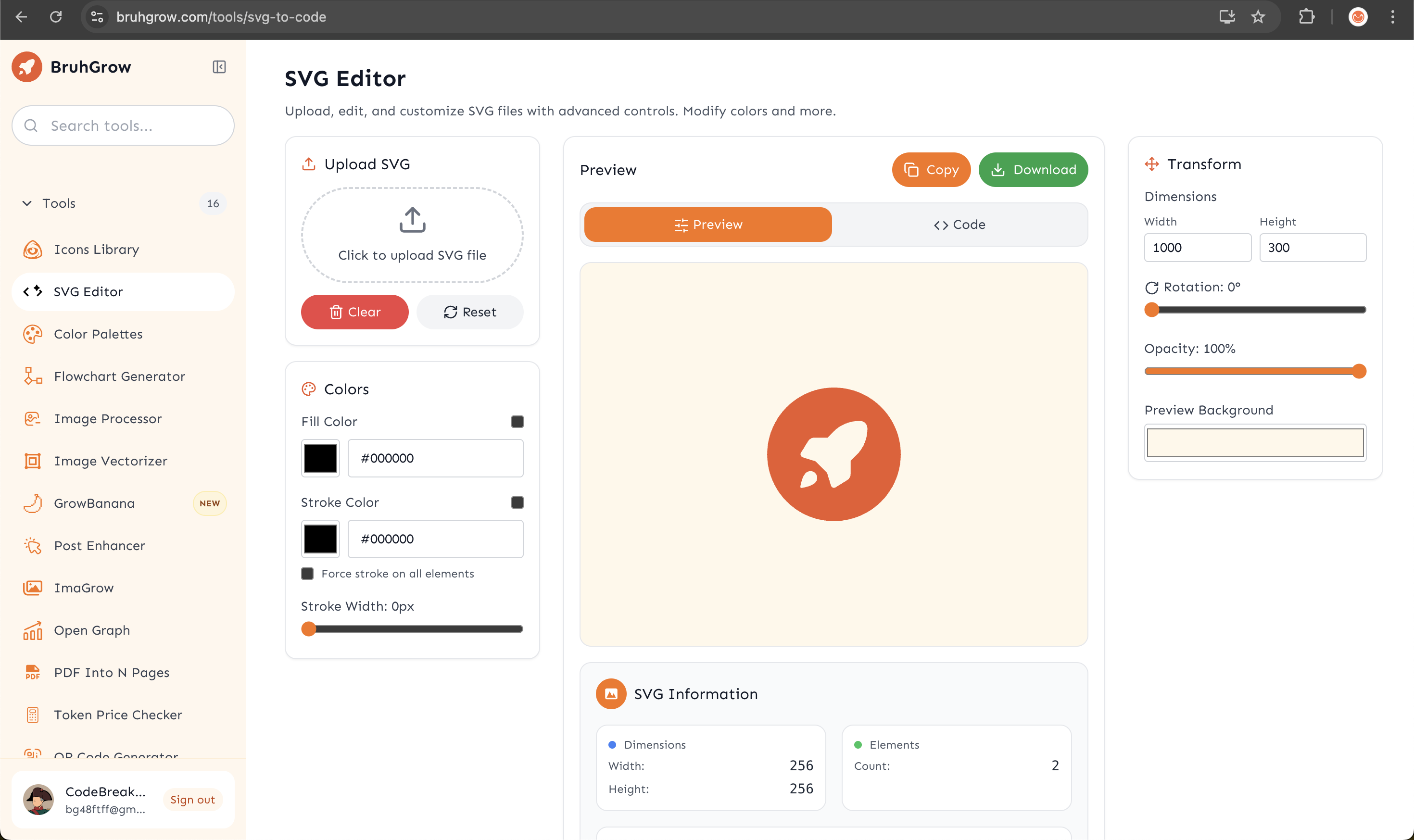Click the Opacity slider track
This screenshot has height=840, width=1414.
[x=1255, y=371]
